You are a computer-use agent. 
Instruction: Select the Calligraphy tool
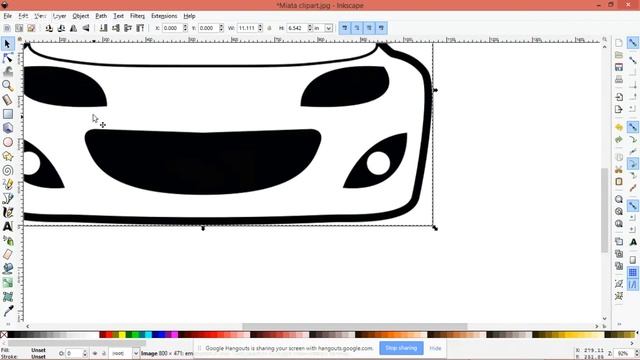(7, 213)
